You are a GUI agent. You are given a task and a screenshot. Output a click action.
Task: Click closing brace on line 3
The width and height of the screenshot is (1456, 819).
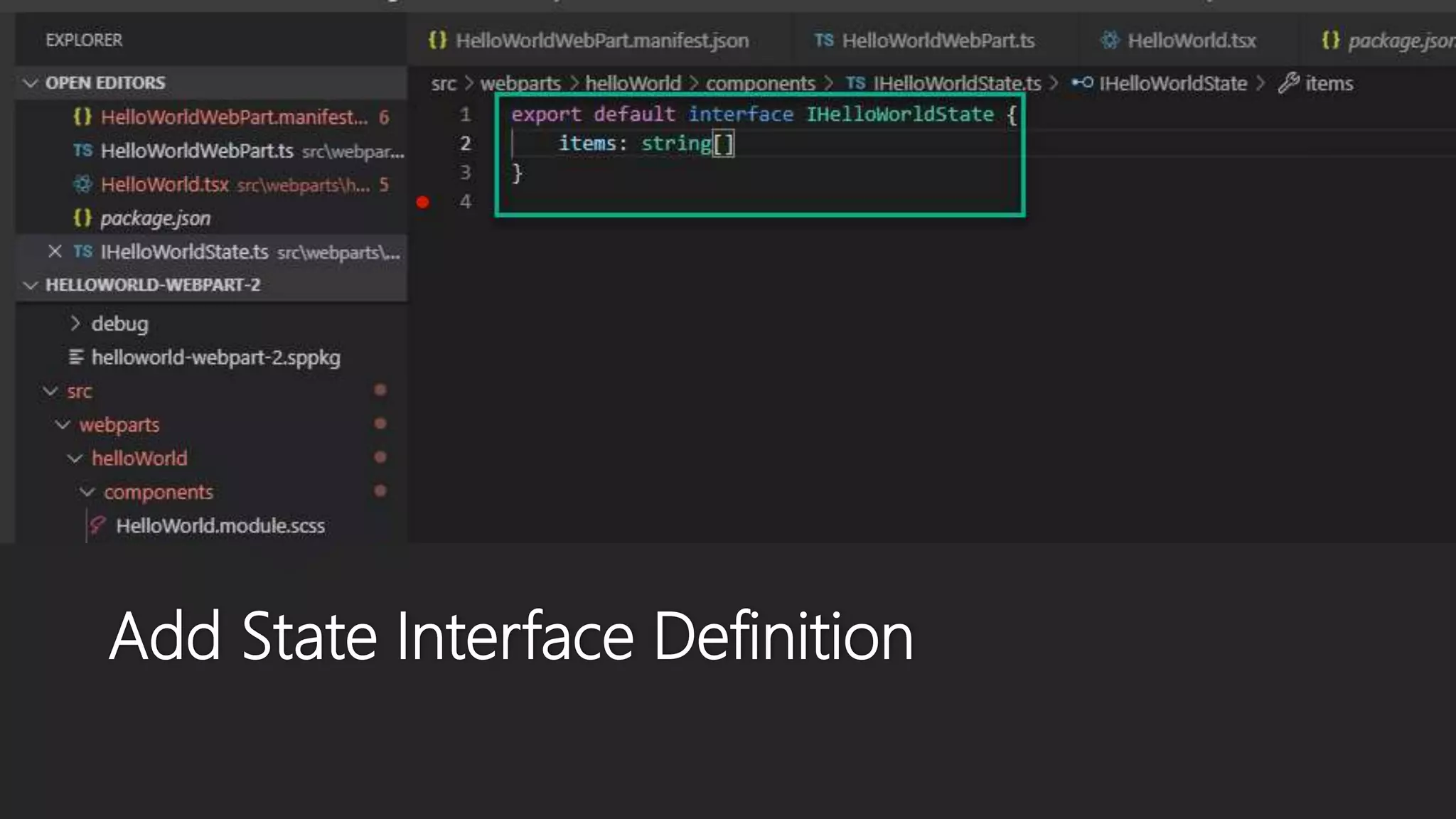tap(517, 173)
